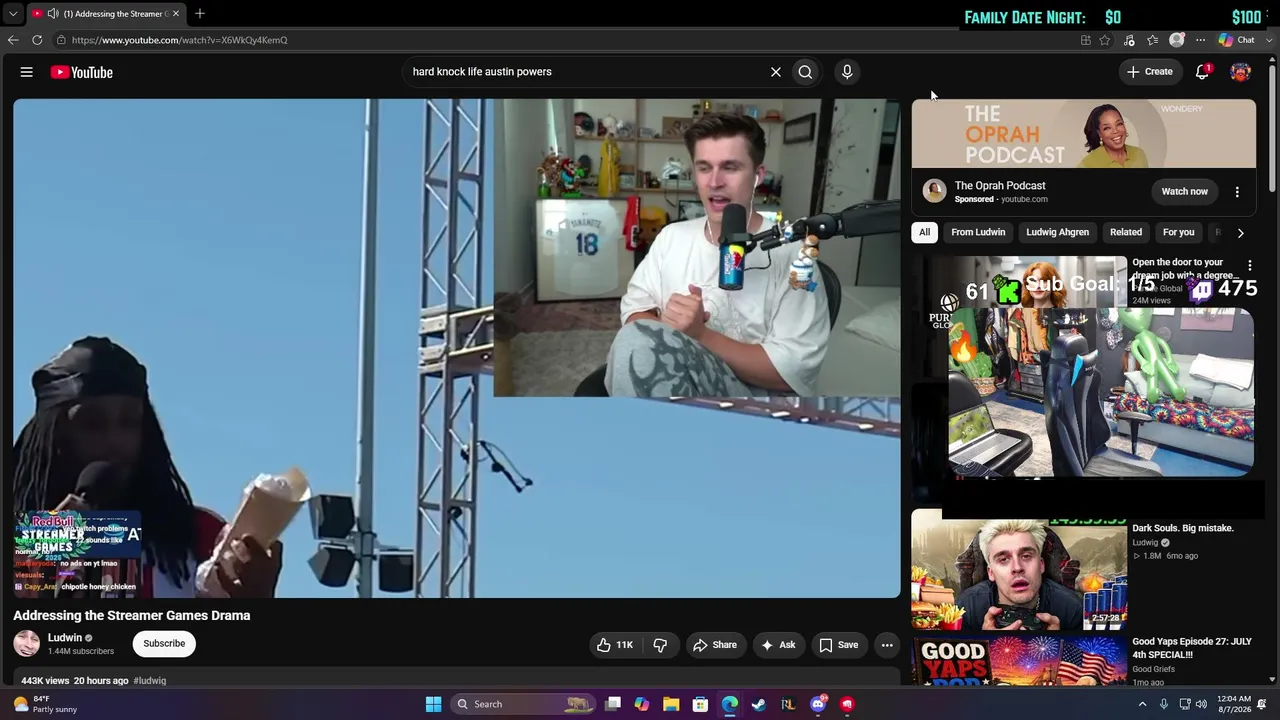
Task: Select the Ludwig Ahgren filter chip
Action: 1057,233
